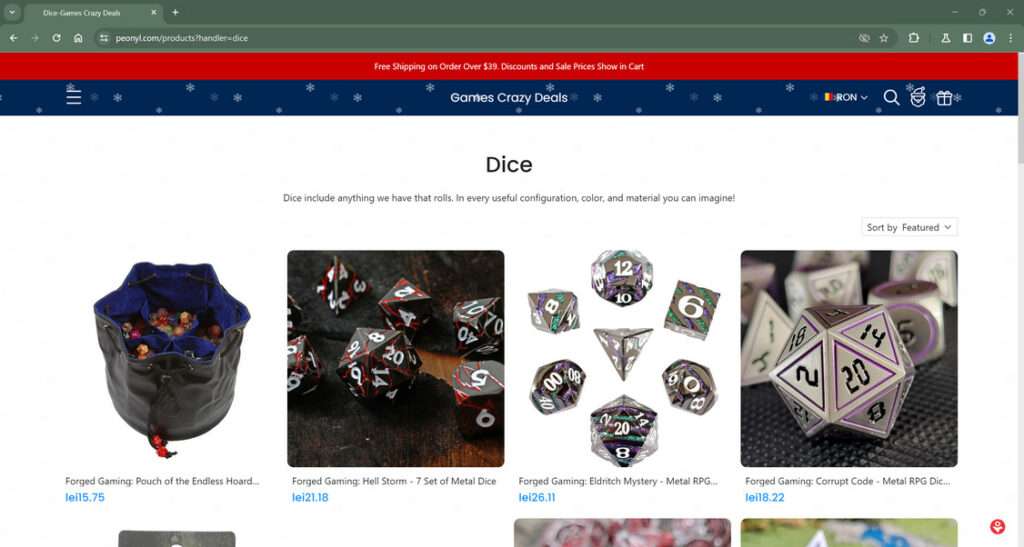
Task: Toggle the browser side panel
Action: pos(967,38)
